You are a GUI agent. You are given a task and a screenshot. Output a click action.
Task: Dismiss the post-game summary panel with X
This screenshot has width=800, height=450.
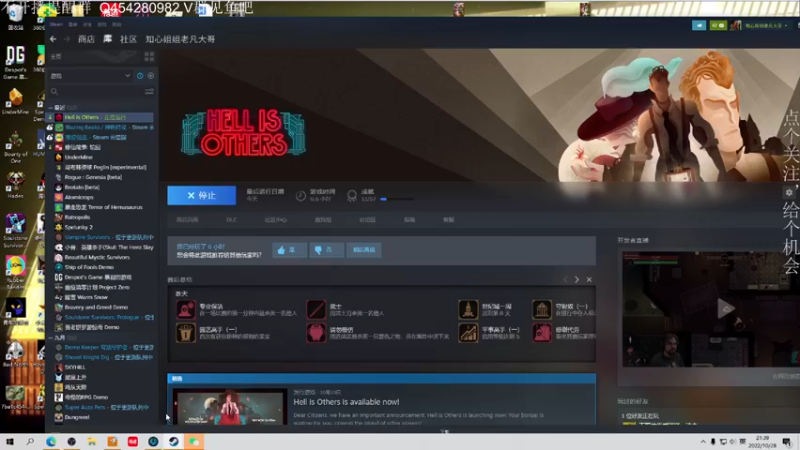click(589, 280)
